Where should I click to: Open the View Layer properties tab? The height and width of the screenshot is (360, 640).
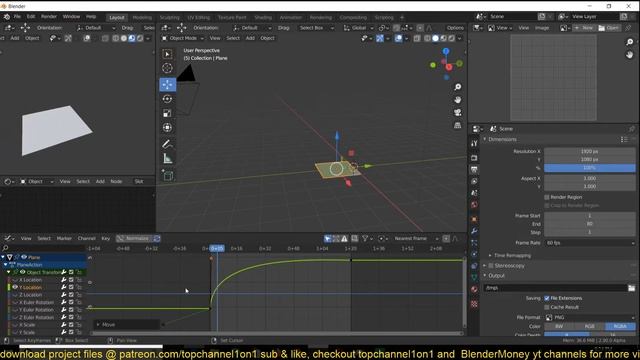pyautogui.click(x=474, y=181)
